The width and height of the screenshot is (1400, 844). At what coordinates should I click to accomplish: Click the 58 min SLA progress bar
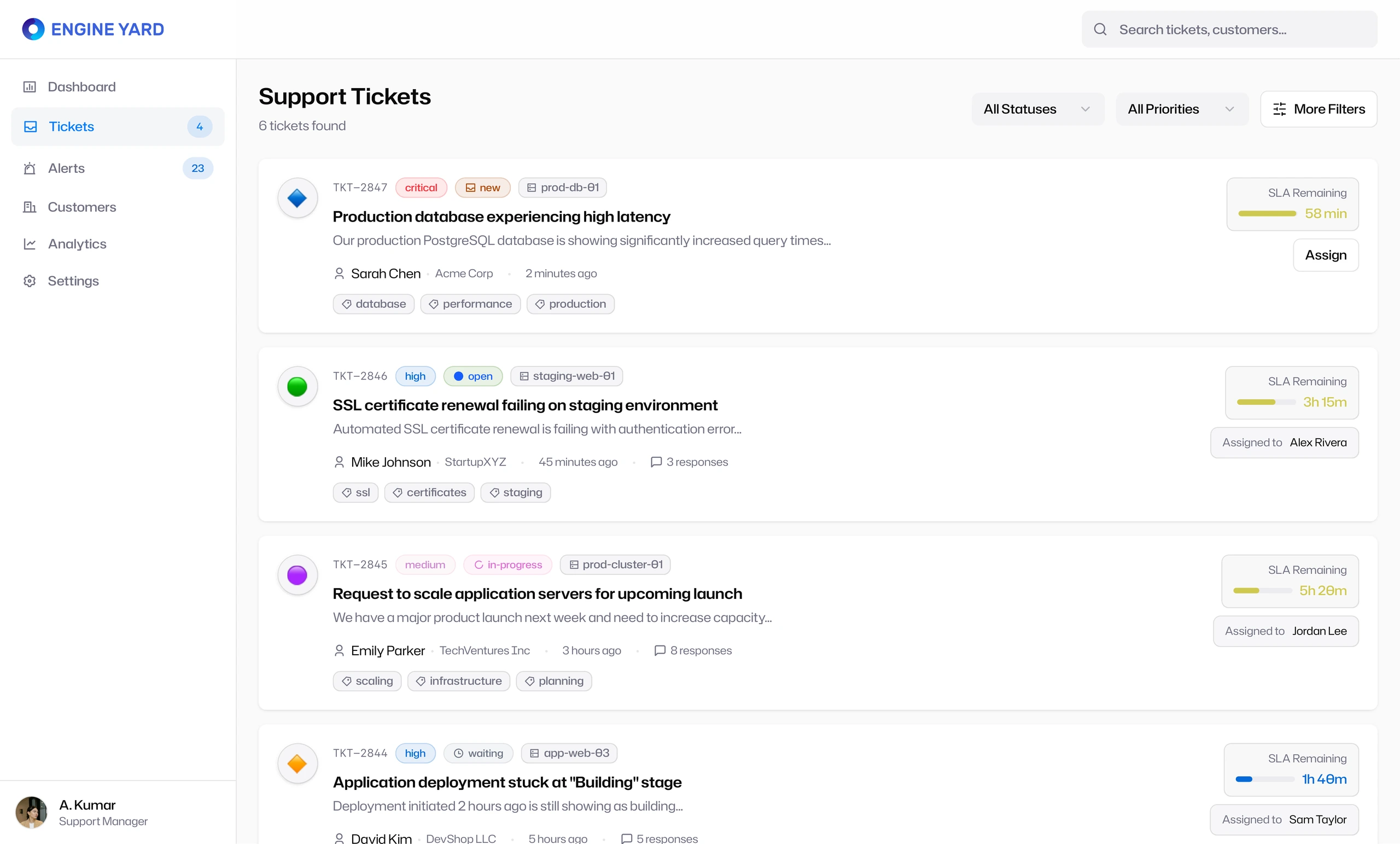(1267, 214)
